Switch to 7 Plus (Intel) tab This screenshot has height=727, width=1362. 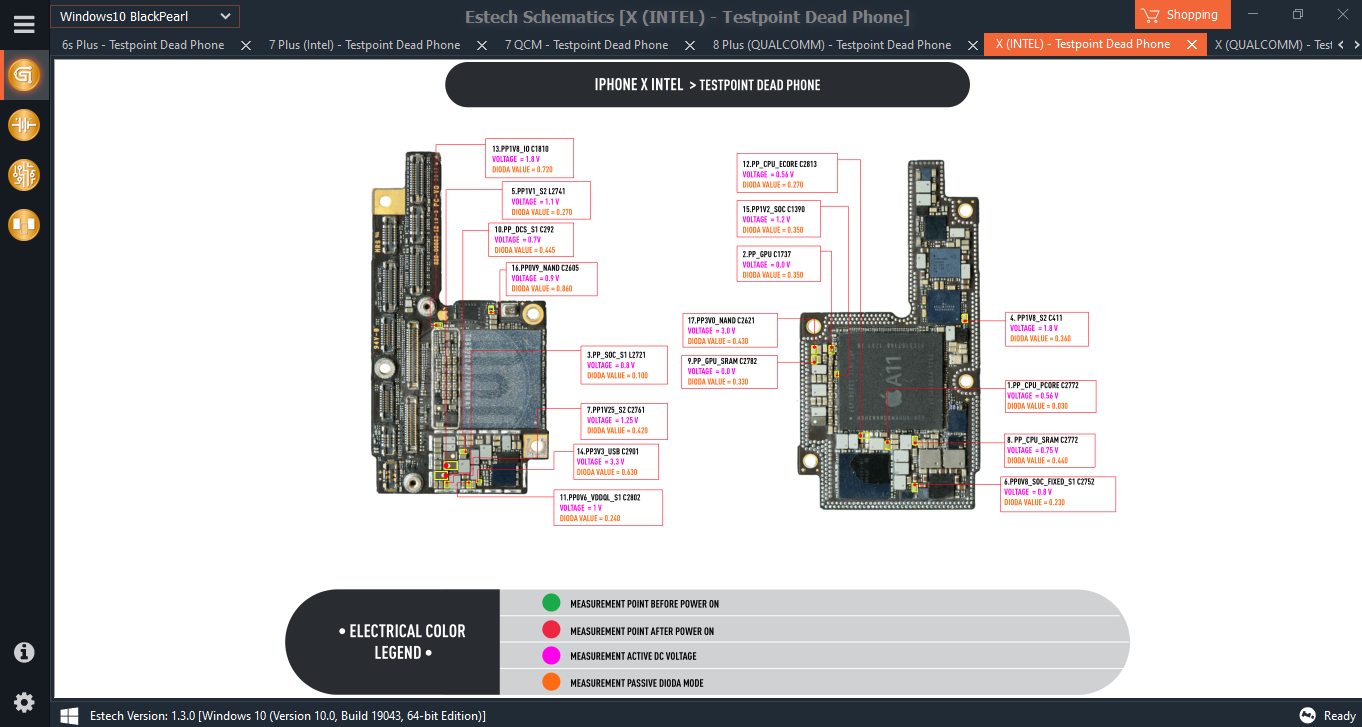click(364, 45)
